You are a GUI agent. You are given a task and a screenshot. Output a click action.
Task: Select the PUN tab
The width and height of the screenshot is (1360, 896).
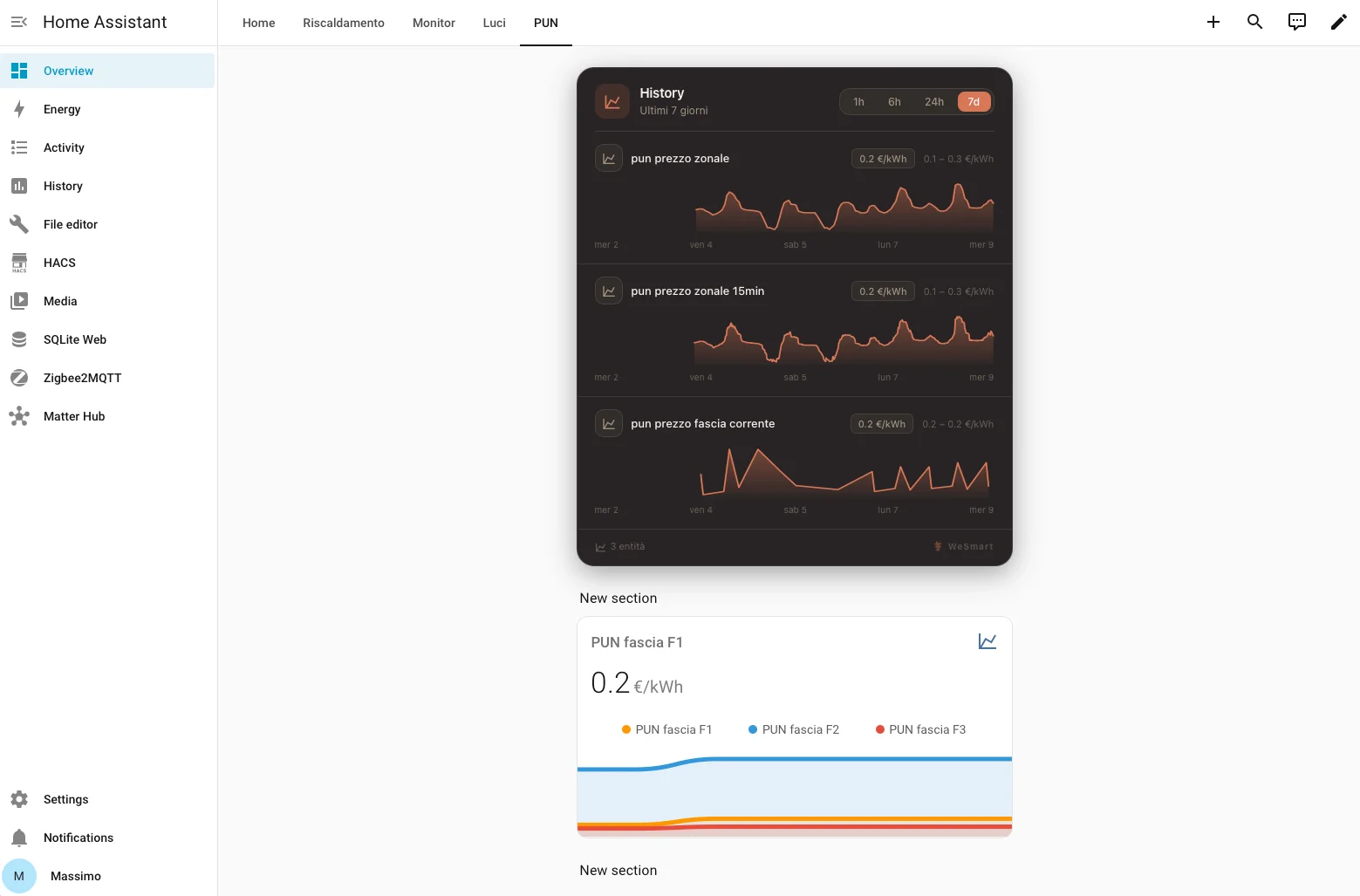[546, 23]
